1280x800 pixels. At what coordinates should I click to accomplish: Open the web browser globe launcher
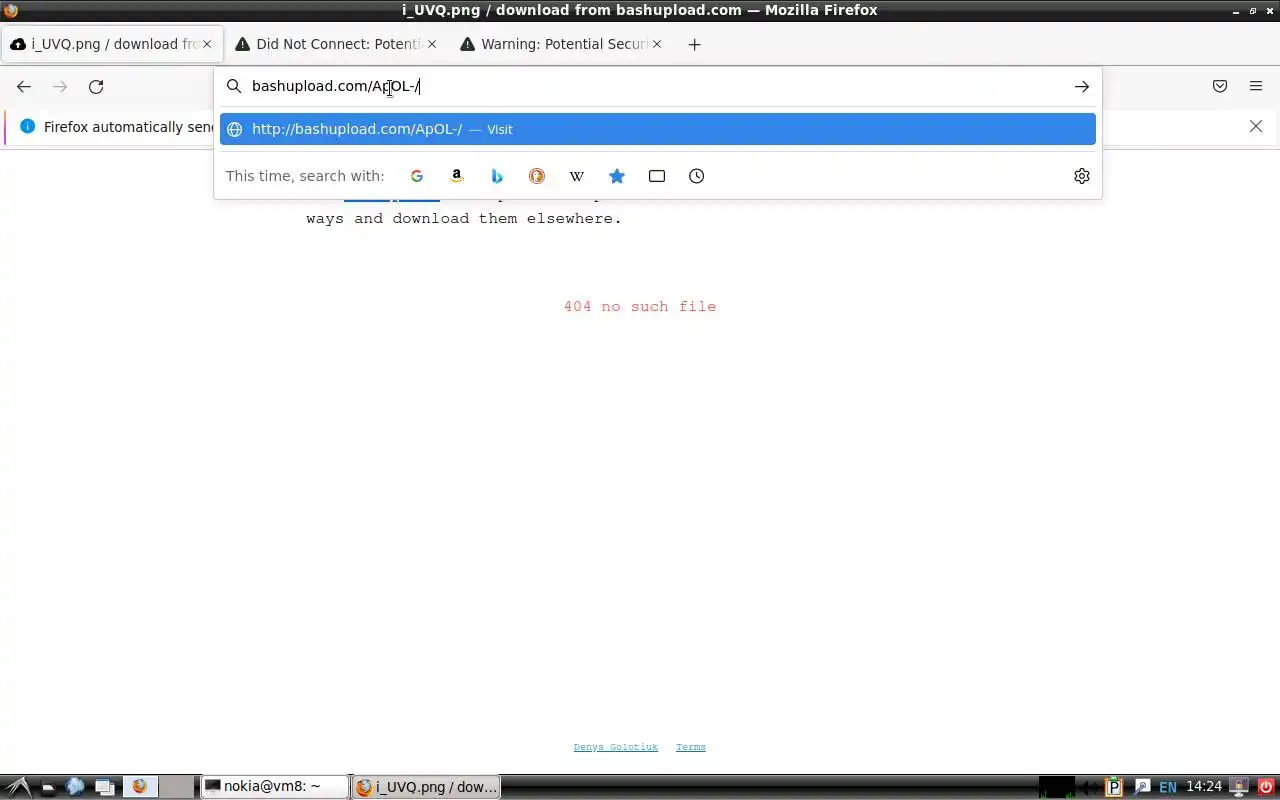(x=75, y=787)
